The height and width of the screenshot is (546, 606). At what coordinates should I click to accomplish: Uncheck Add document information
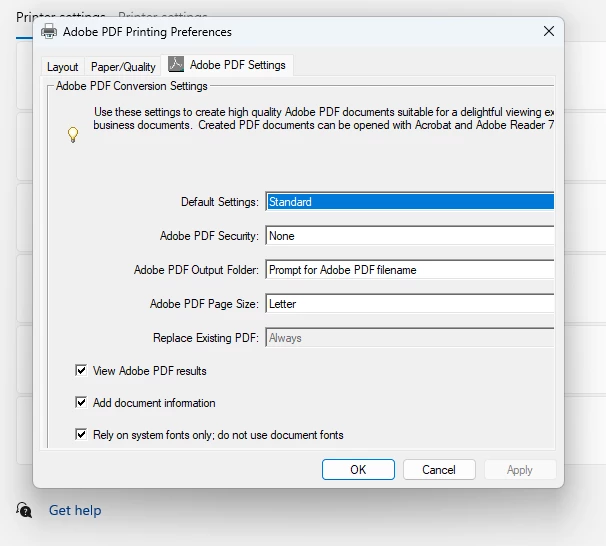pyautogui.click(x=81, y=403)
